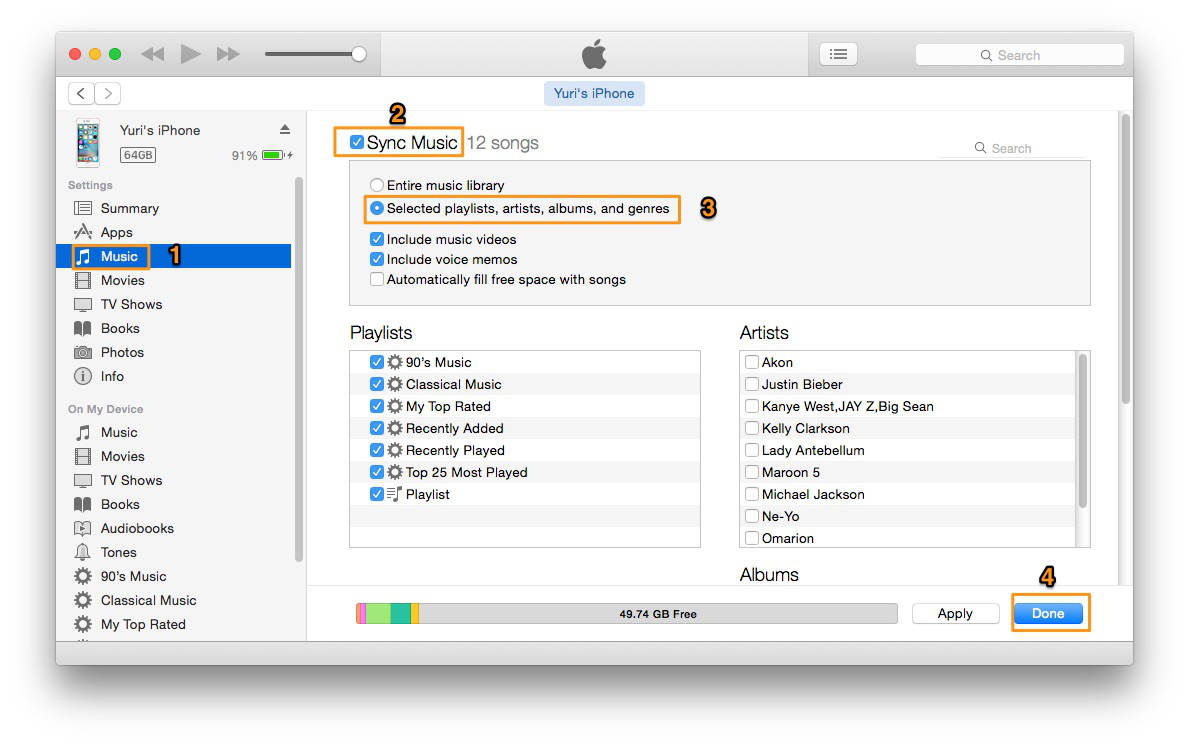Click the iPhone device thumbnail
The width and height of the screenshot is (1189, 745).
[88, 143]
